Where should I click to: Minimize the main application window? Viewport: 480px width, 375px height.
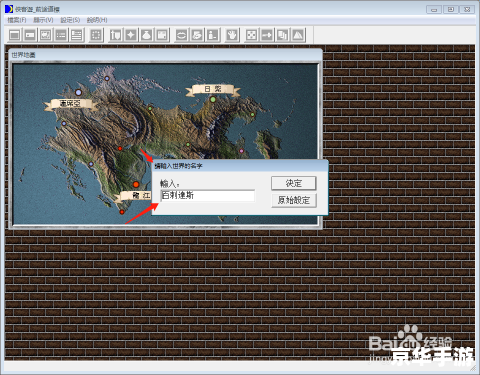pos(434,10)
